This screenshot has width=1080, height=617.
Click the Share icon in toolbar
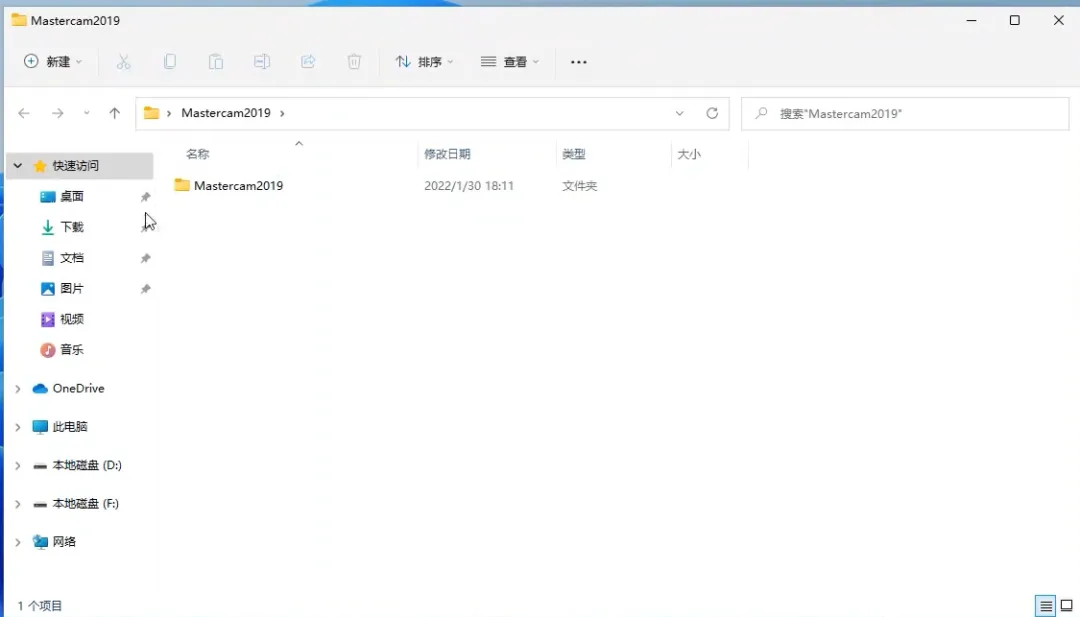click(308, 62)
